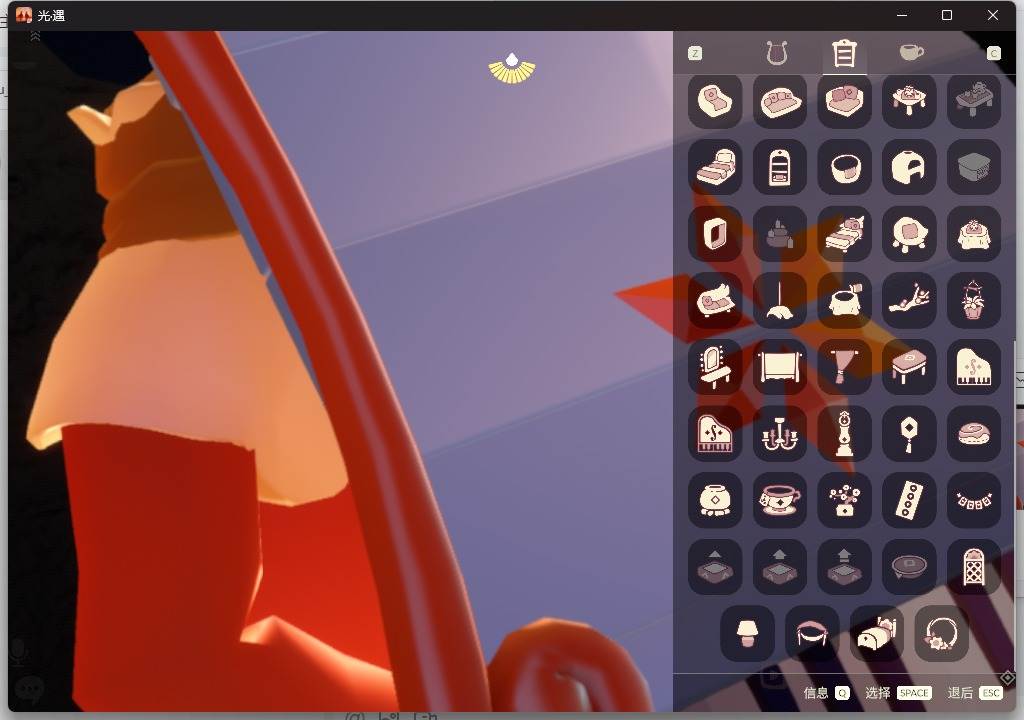The image size is (1024, 720).
Task: Select the solid white piano icon
Action: [x=974, y=367]
